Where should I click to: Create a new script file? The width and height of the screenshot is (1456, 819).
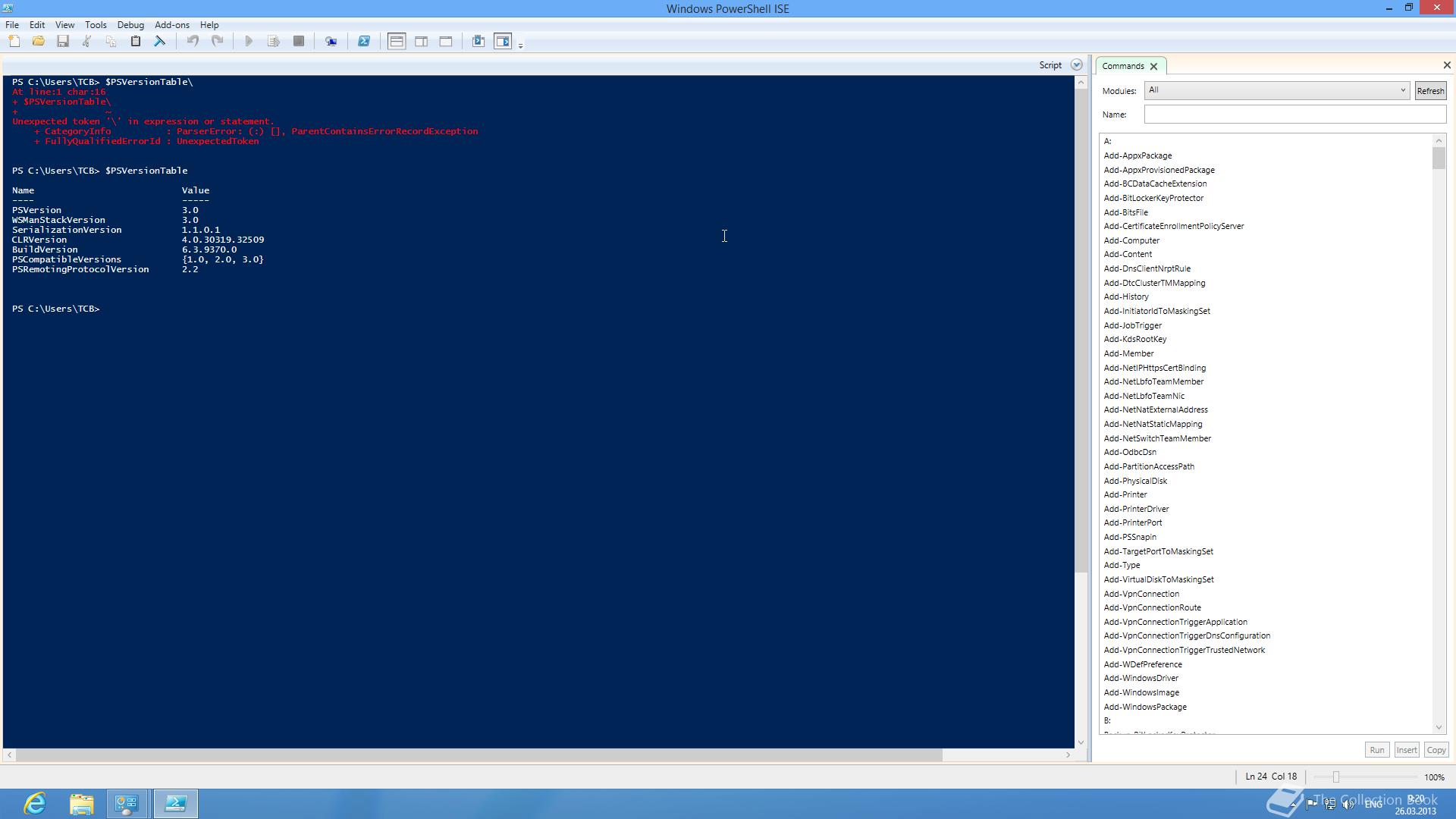point(14,42)
